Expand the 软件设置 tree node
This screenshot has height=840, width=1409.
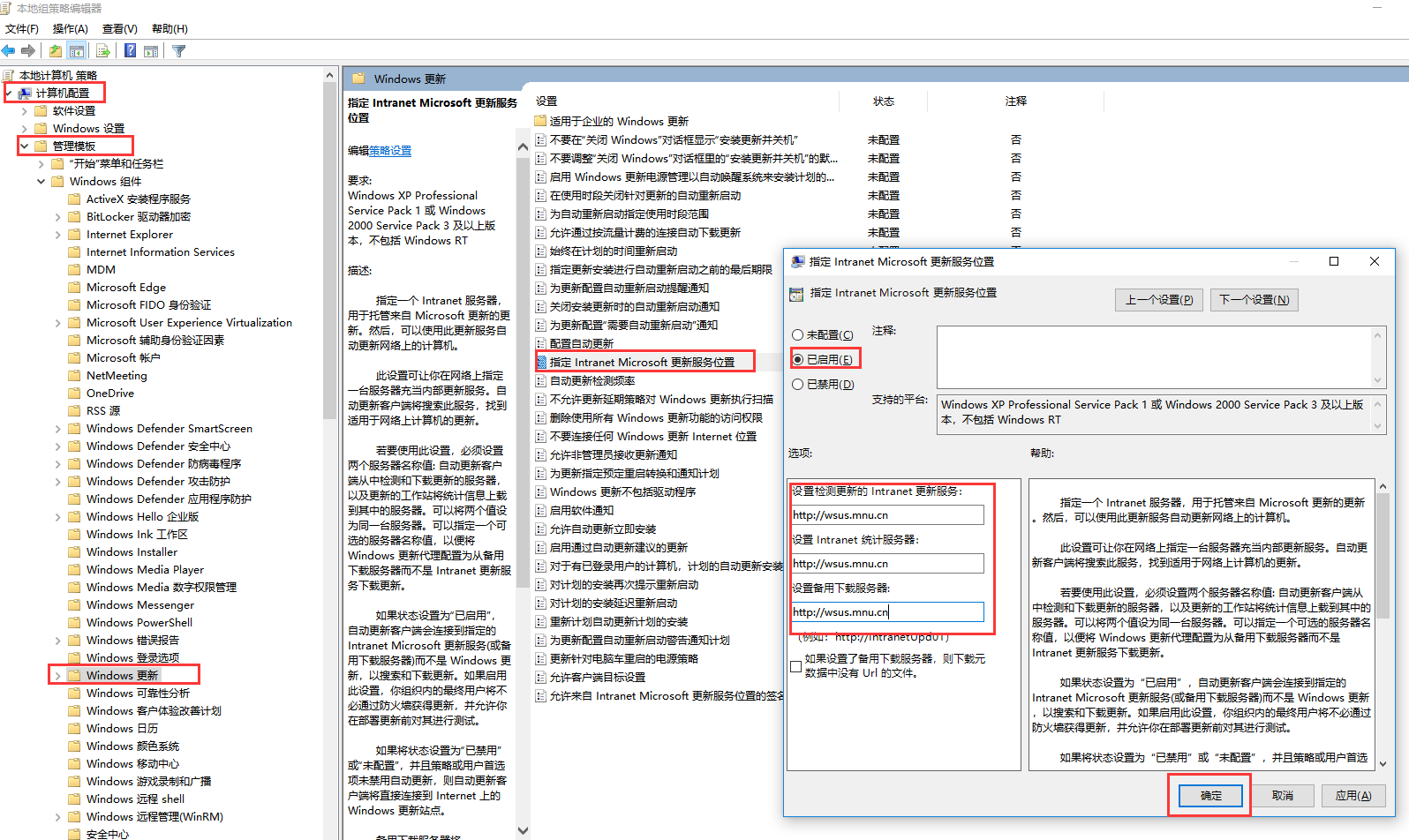click(24, 111)
